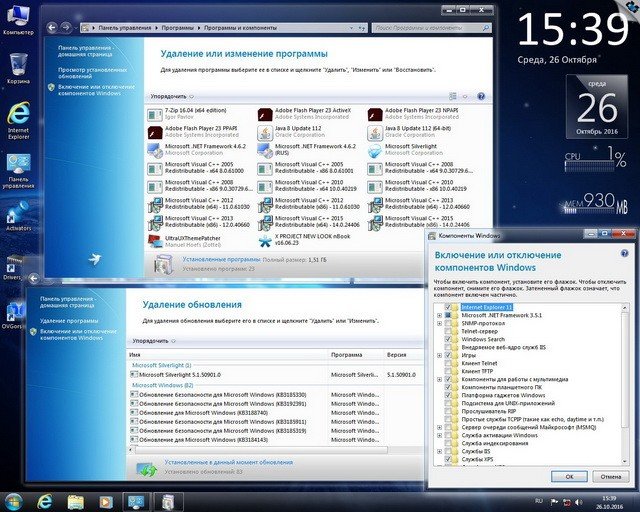This screenshot has width=640, height=512.
Task: Select 7-Zip 16.04 program icon
Action: pos(155,115)
